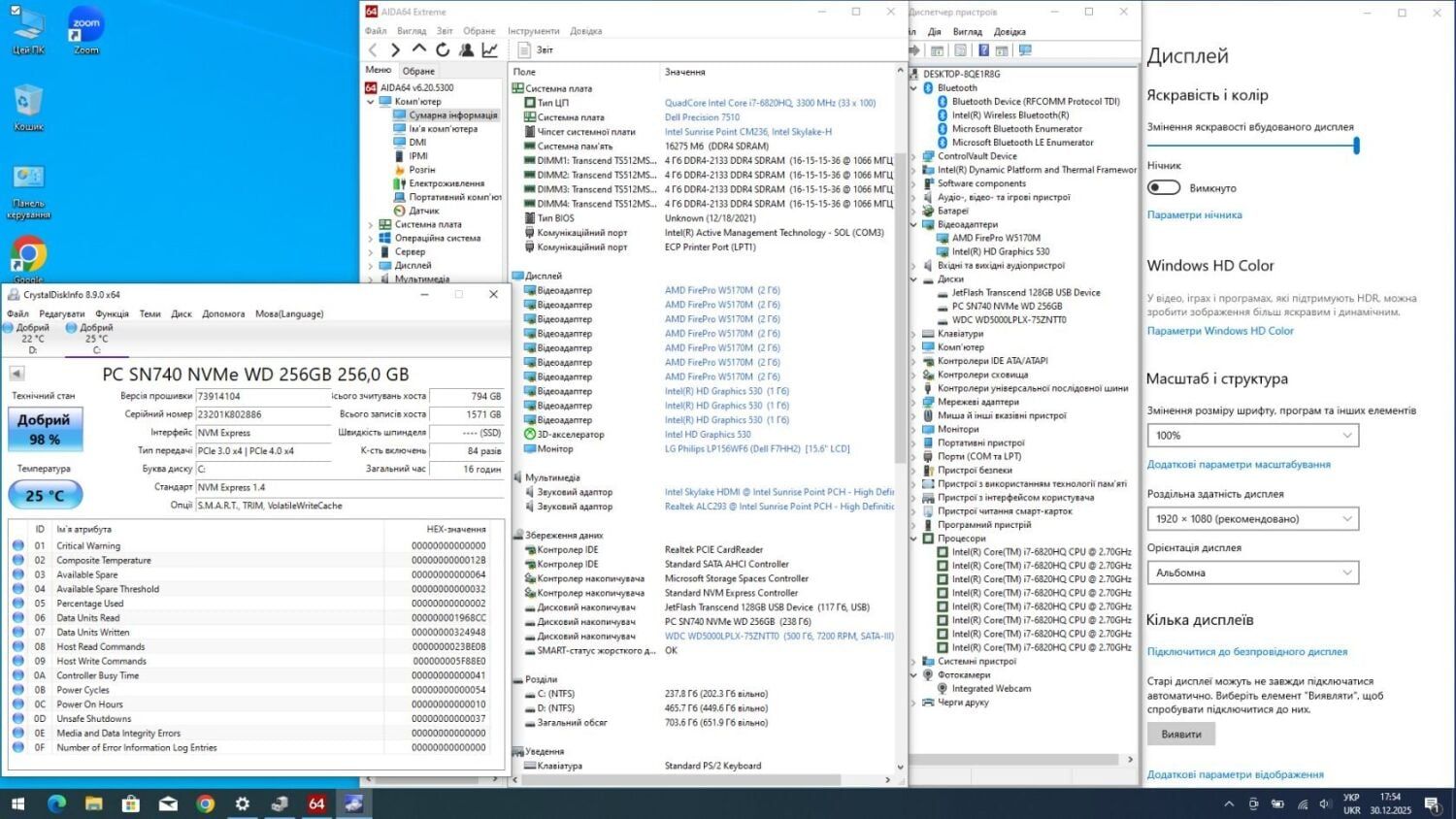Click the Виявити button
Screen dimensions: 1456x819
pos(1180,735)
